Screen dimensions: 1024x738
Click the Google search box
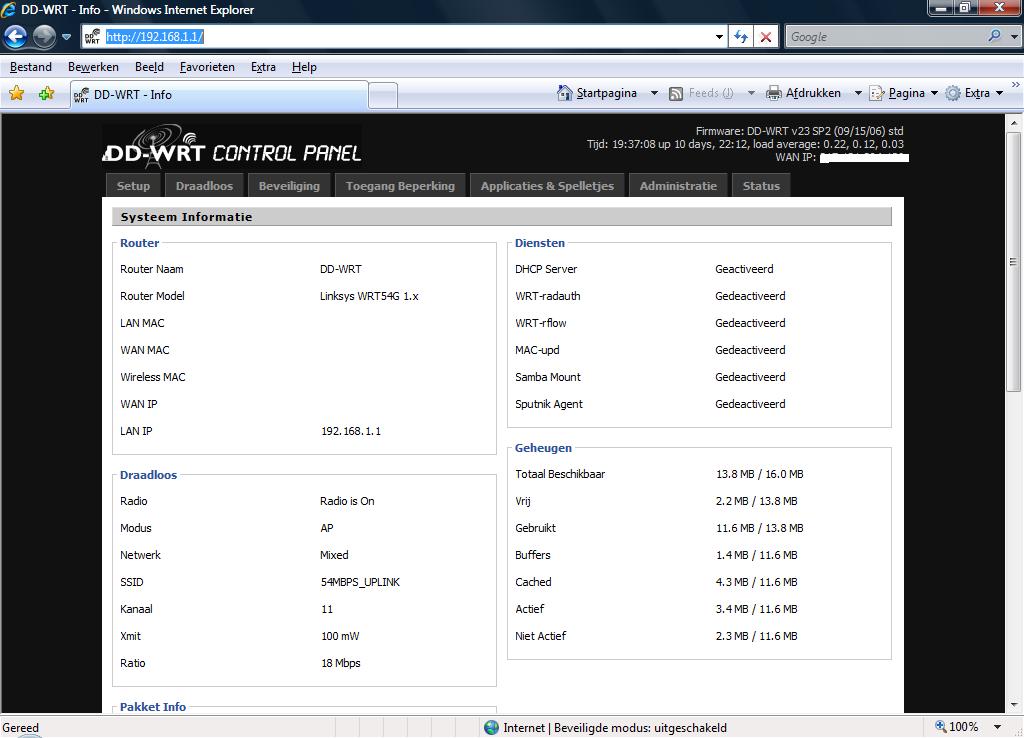[887, 37]
